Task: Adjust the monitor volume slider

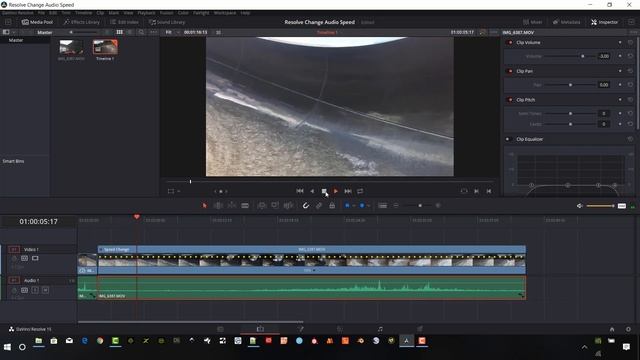Action: pyautogui.click(x=600, y=206)
